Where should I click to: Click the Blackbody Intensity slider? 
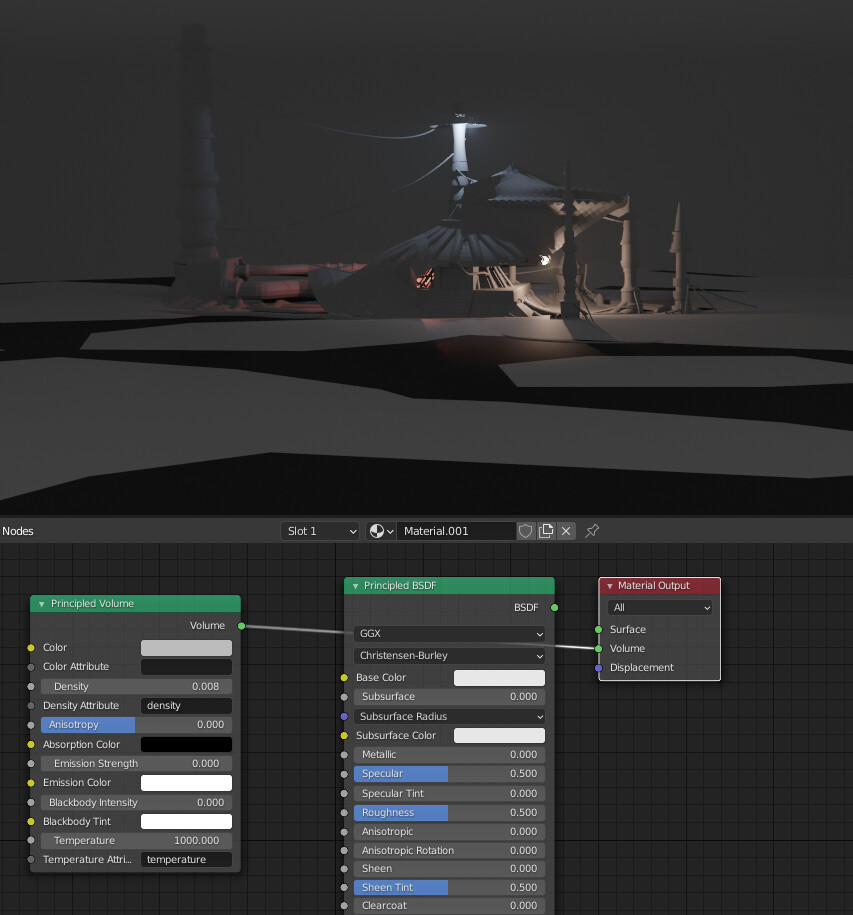[x=136, y=803]
